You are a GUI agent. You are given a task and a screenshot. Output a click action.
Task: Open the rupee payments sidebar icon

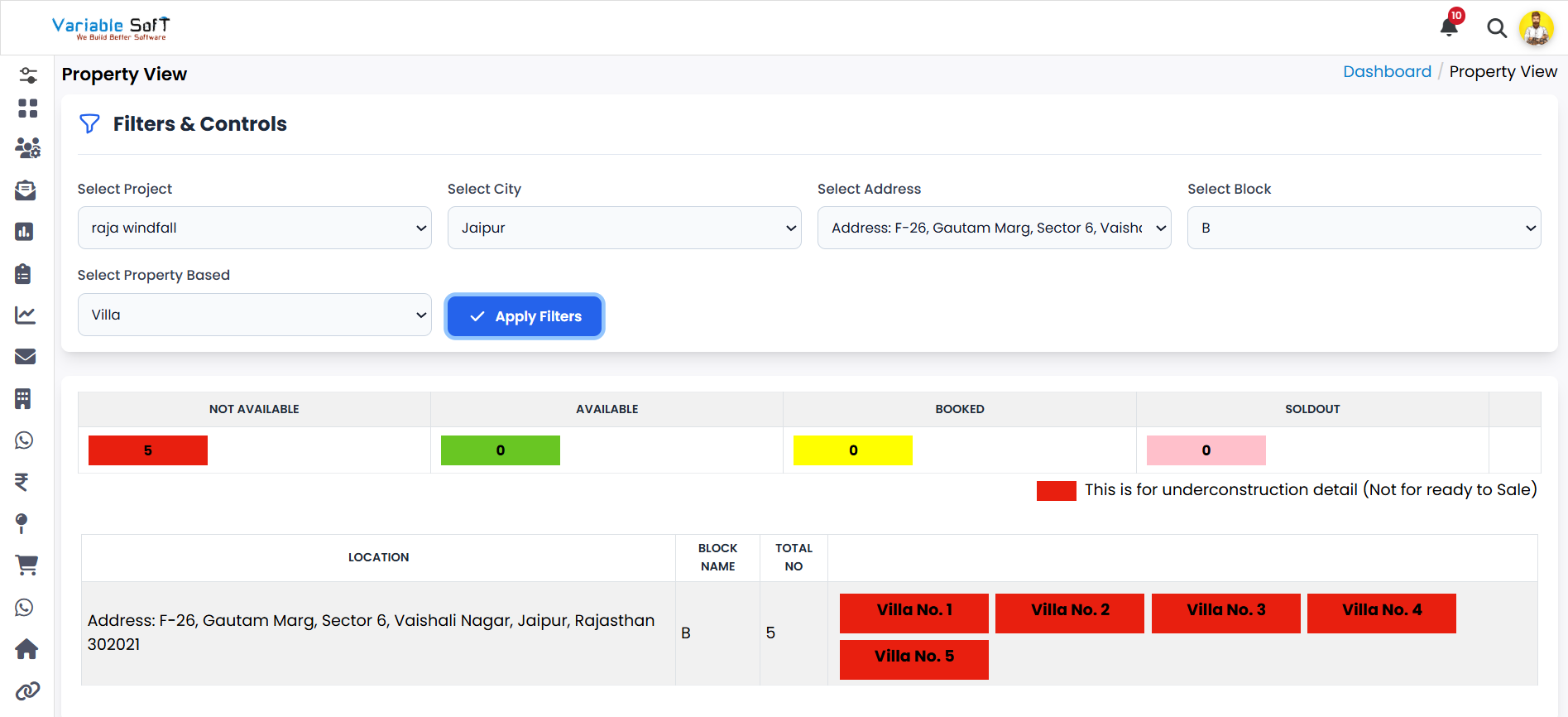[x=22, y=482]
